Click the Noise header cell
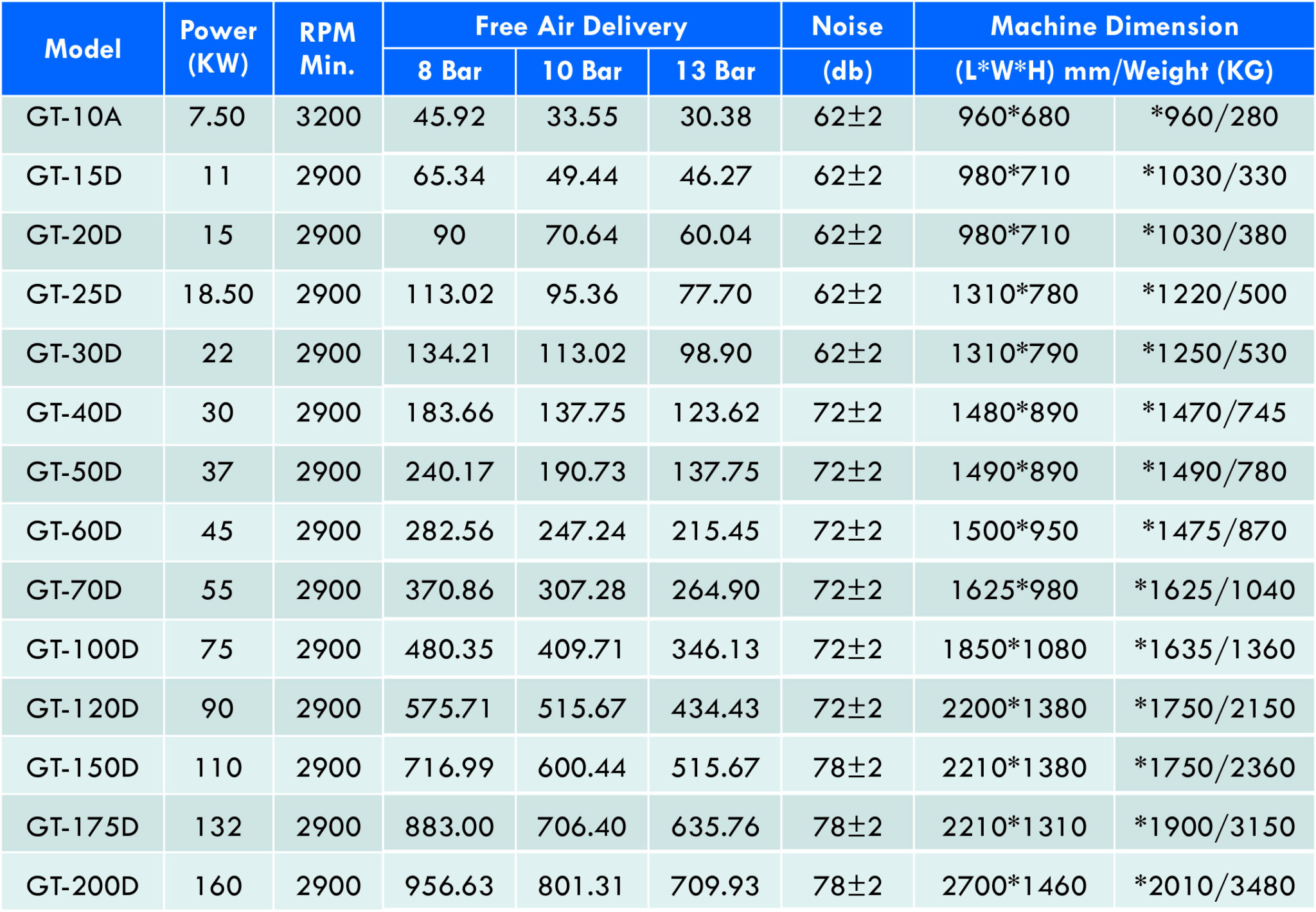Image resolution: width=1316 pixels, height=912 pixels. coord(847,26)
